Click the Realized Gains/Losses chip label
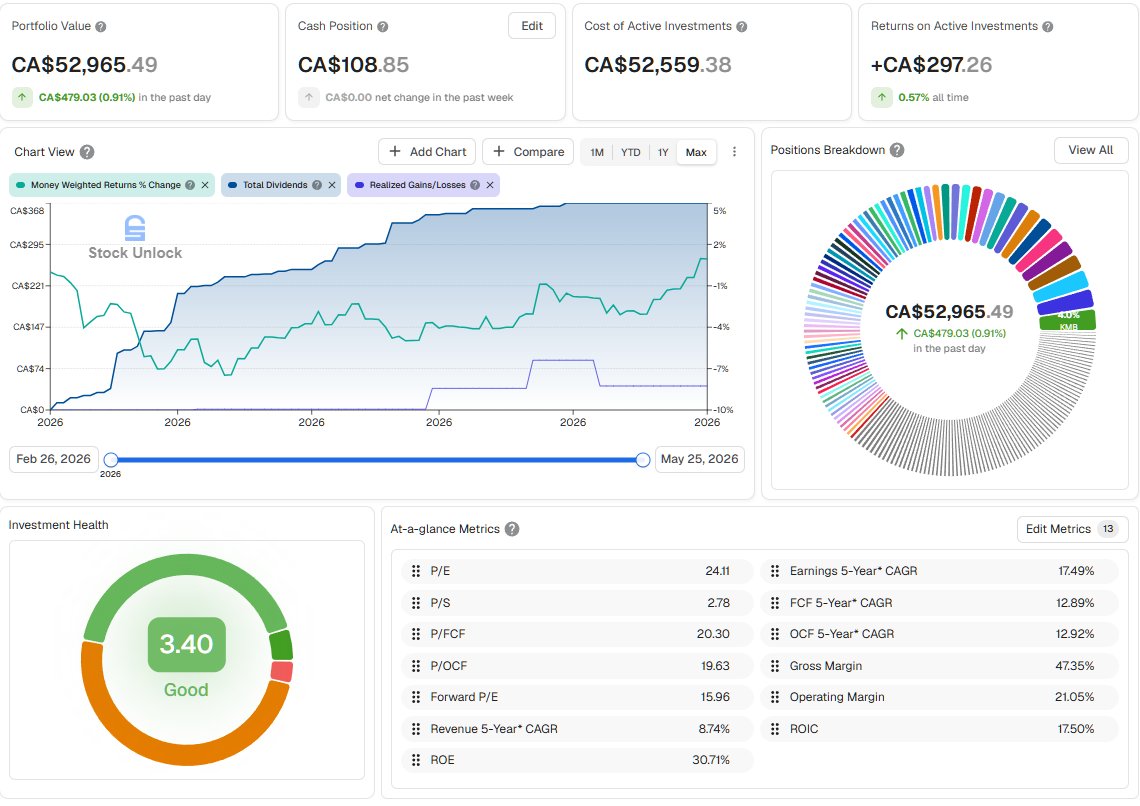Screen dimensions: 1140x806 (x=417, y=185)
